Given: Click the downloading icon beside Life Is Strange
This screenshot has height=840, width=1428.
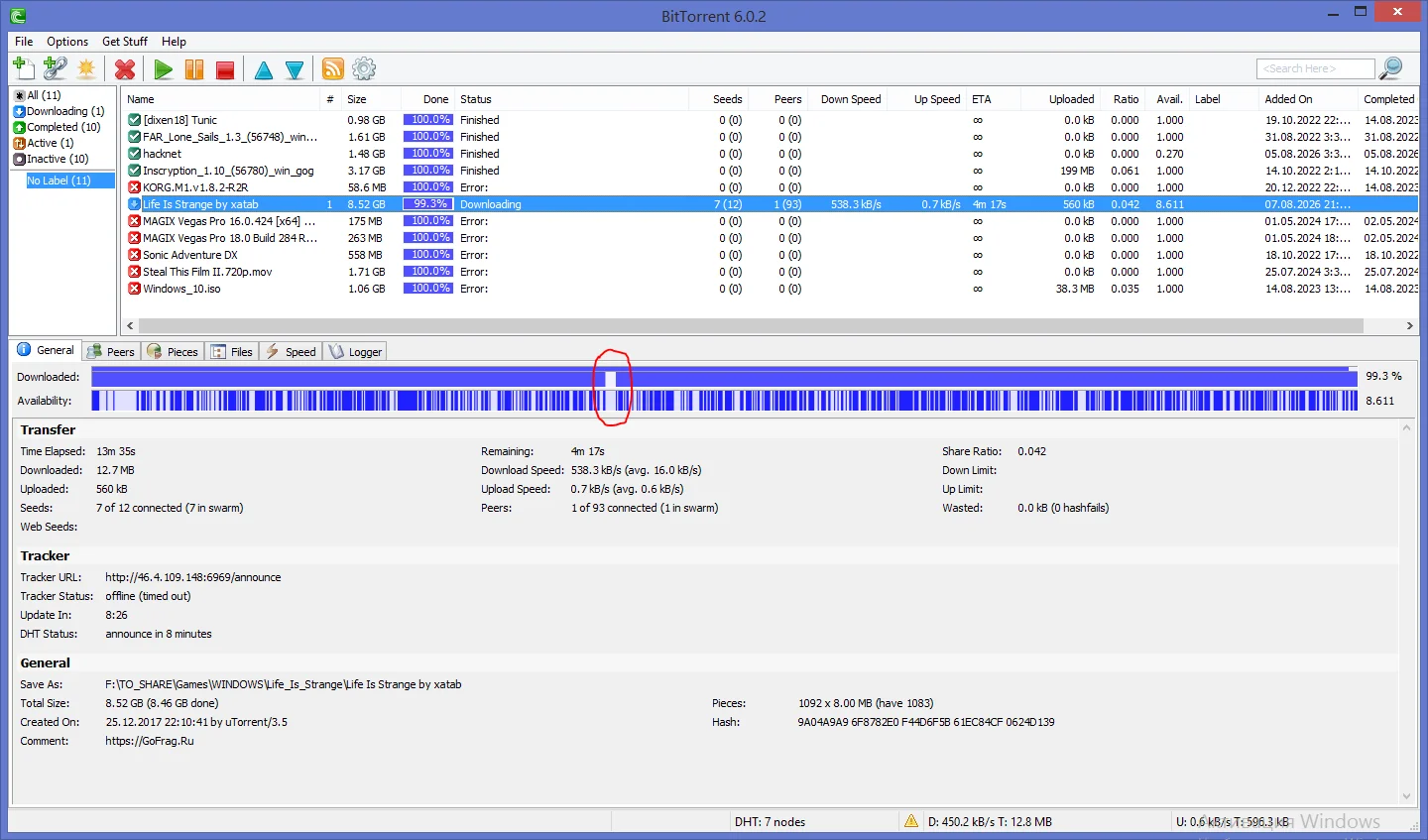Looking at the screenshot, I should [x=134, y=204].
